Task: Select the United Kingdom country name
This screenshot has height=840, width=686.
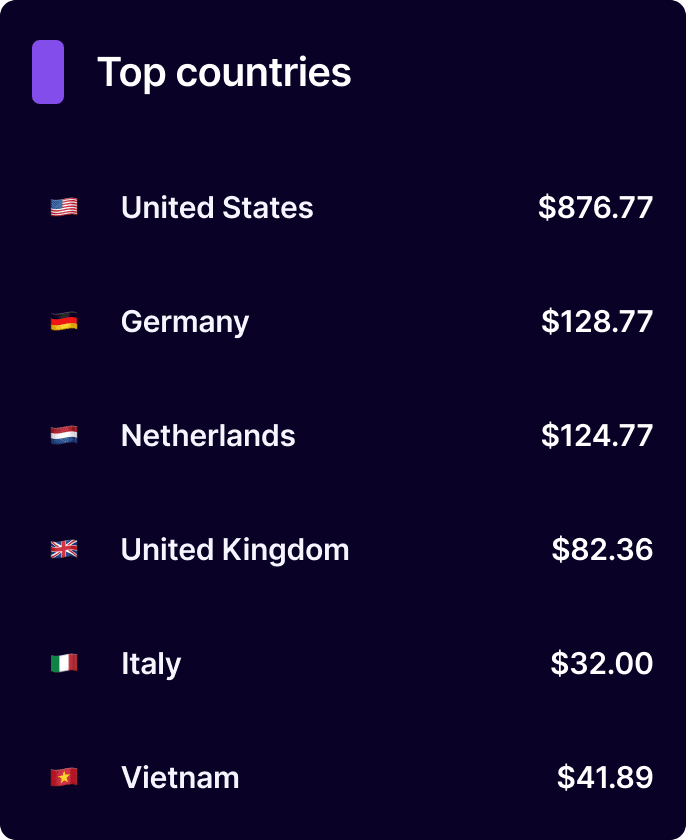Action: tap(235, 549)
